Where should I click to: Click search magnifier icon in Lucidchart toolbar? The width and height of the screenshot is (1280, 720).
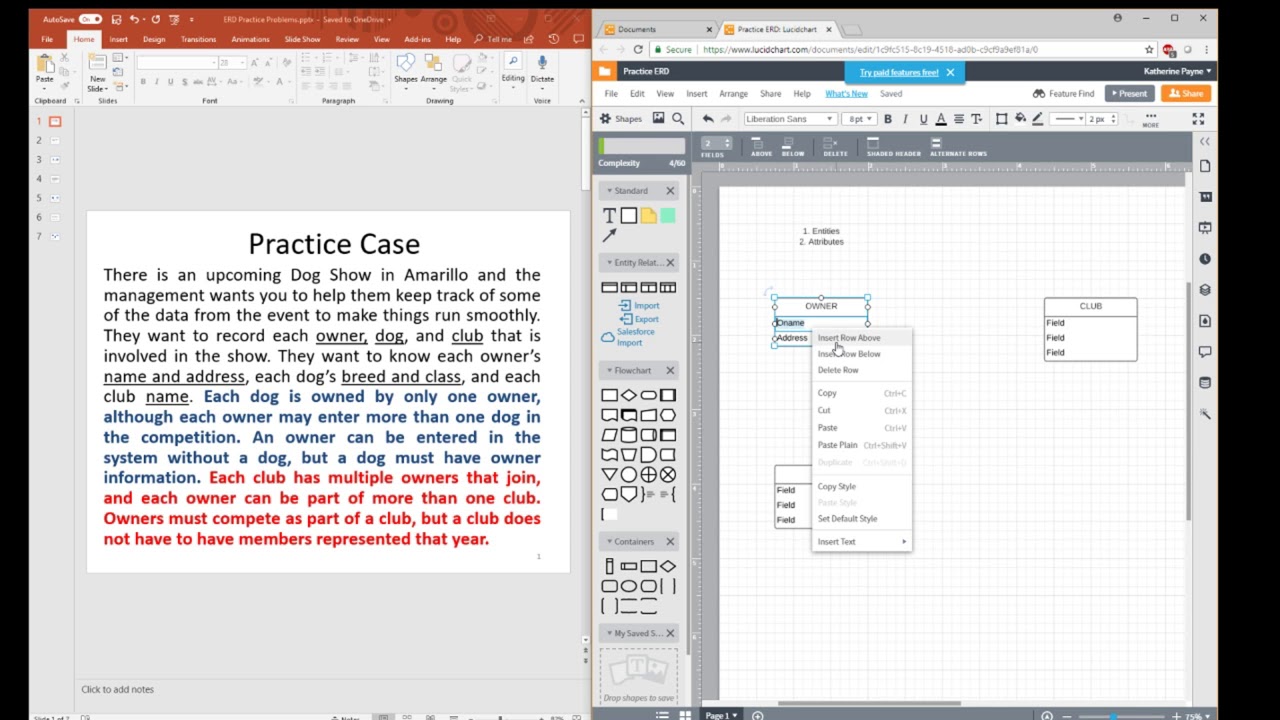(678, 119)
